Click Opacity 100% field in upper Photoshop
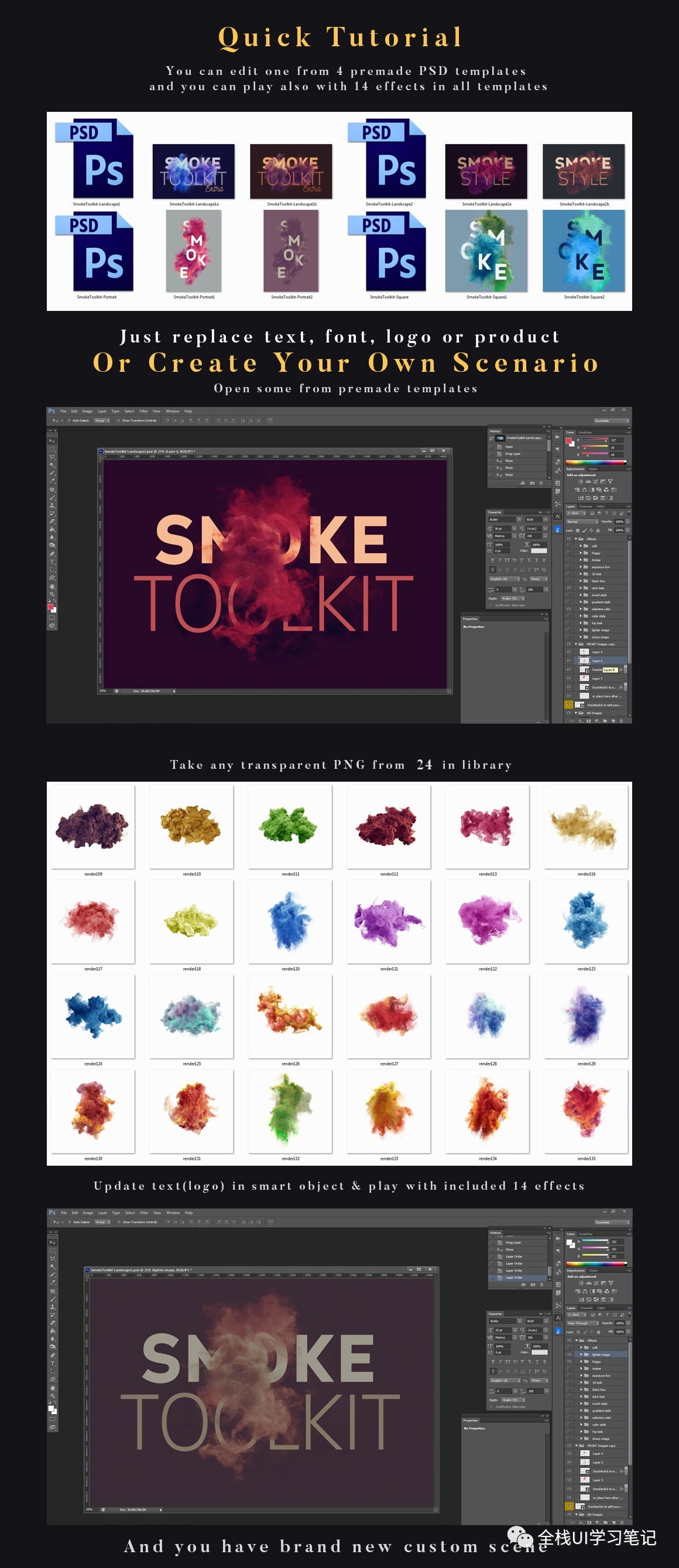679x1568 pixels. click(x=619, y=522)
